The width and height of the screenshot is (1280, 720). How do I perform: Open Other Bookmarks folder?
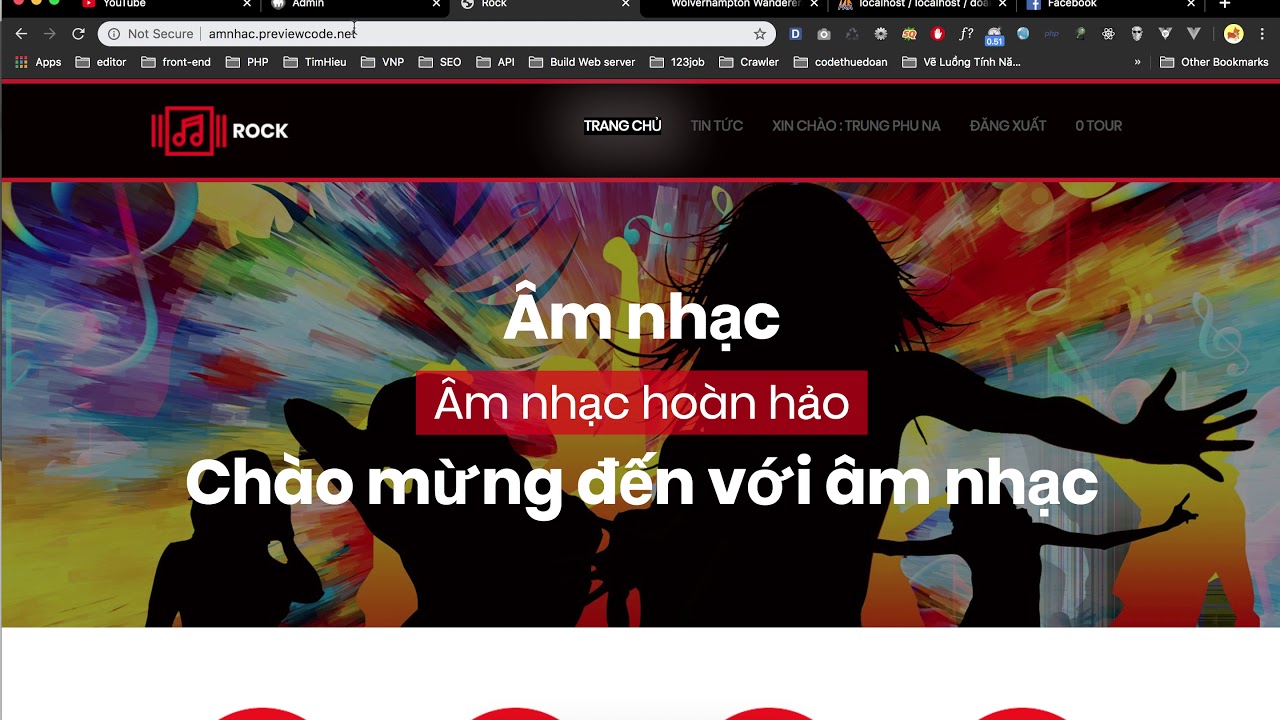[x=1214, y=62]
